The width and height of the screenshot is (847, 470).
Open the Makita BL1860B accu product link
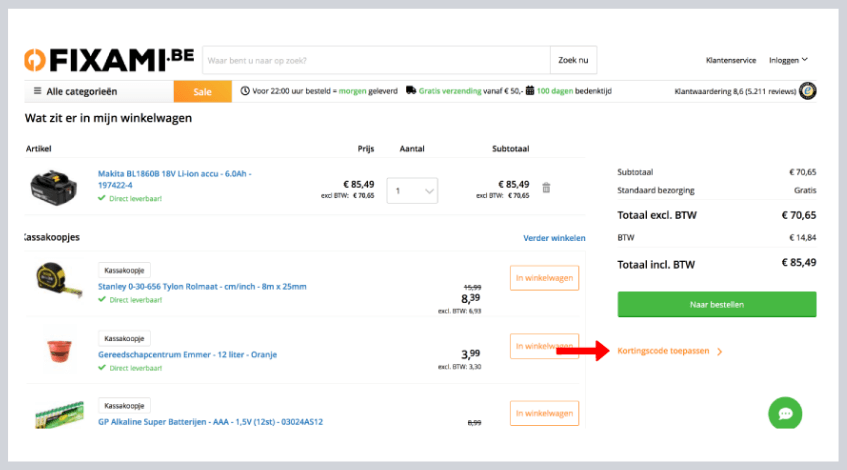coord(174,179)
